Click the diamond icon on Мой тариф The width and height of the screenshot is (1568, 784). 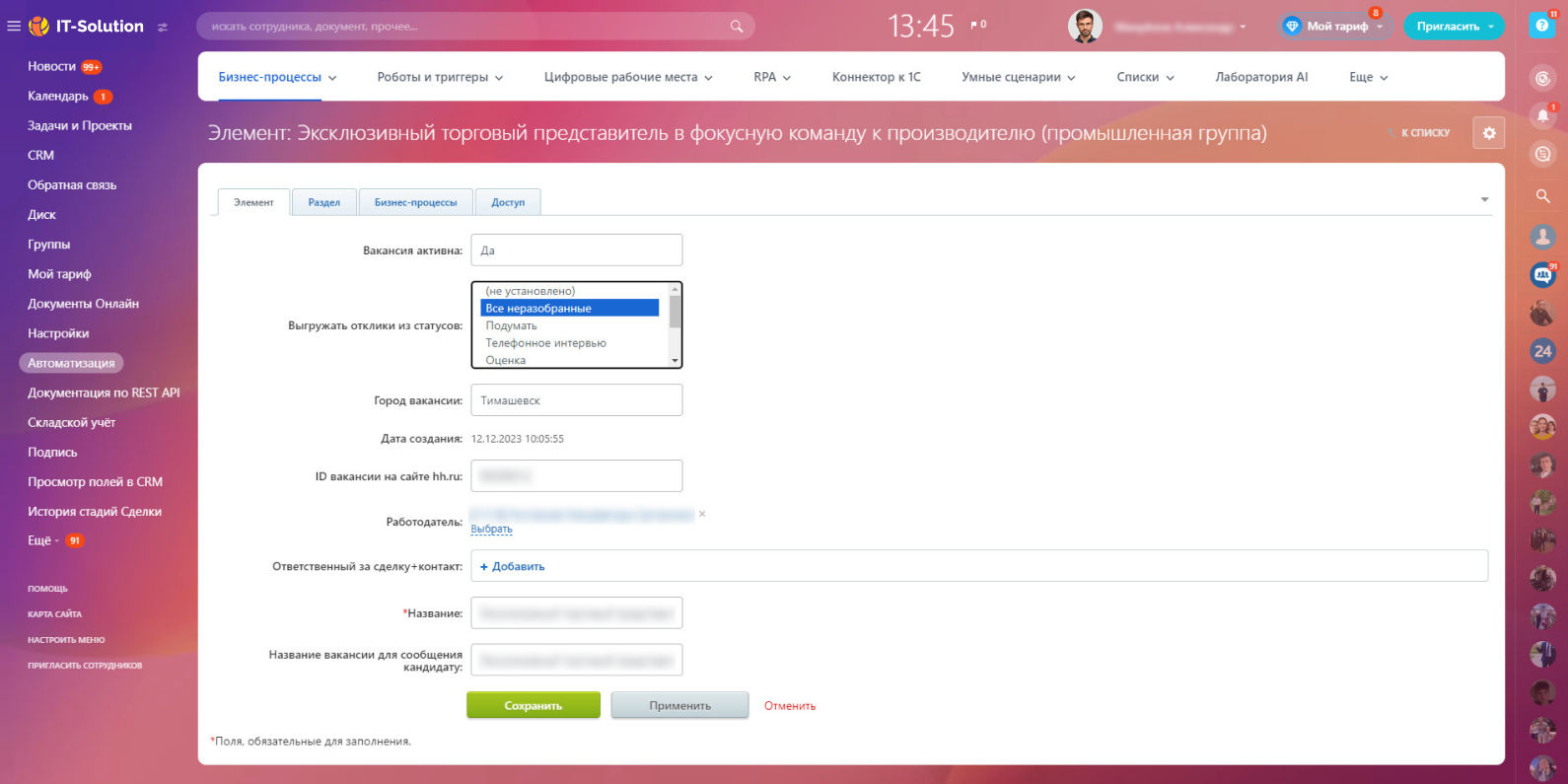tap(1292, 27)
